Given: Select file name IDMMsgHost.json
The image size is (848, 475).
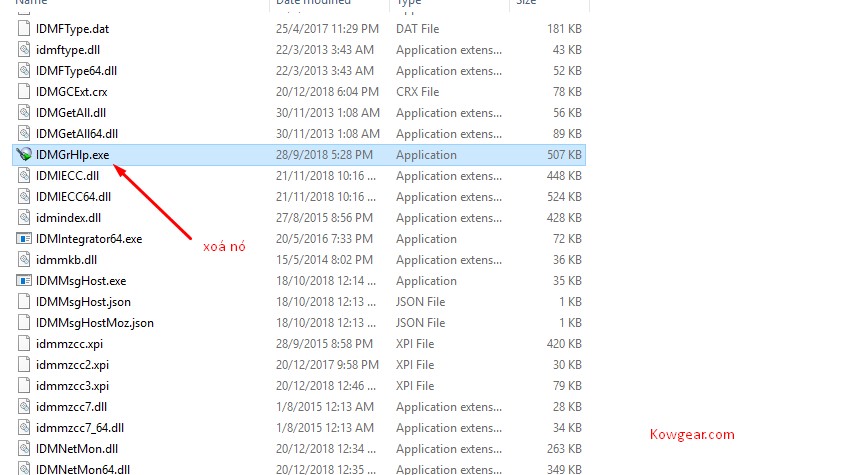Looking at the screenshot, I should 83,302.
